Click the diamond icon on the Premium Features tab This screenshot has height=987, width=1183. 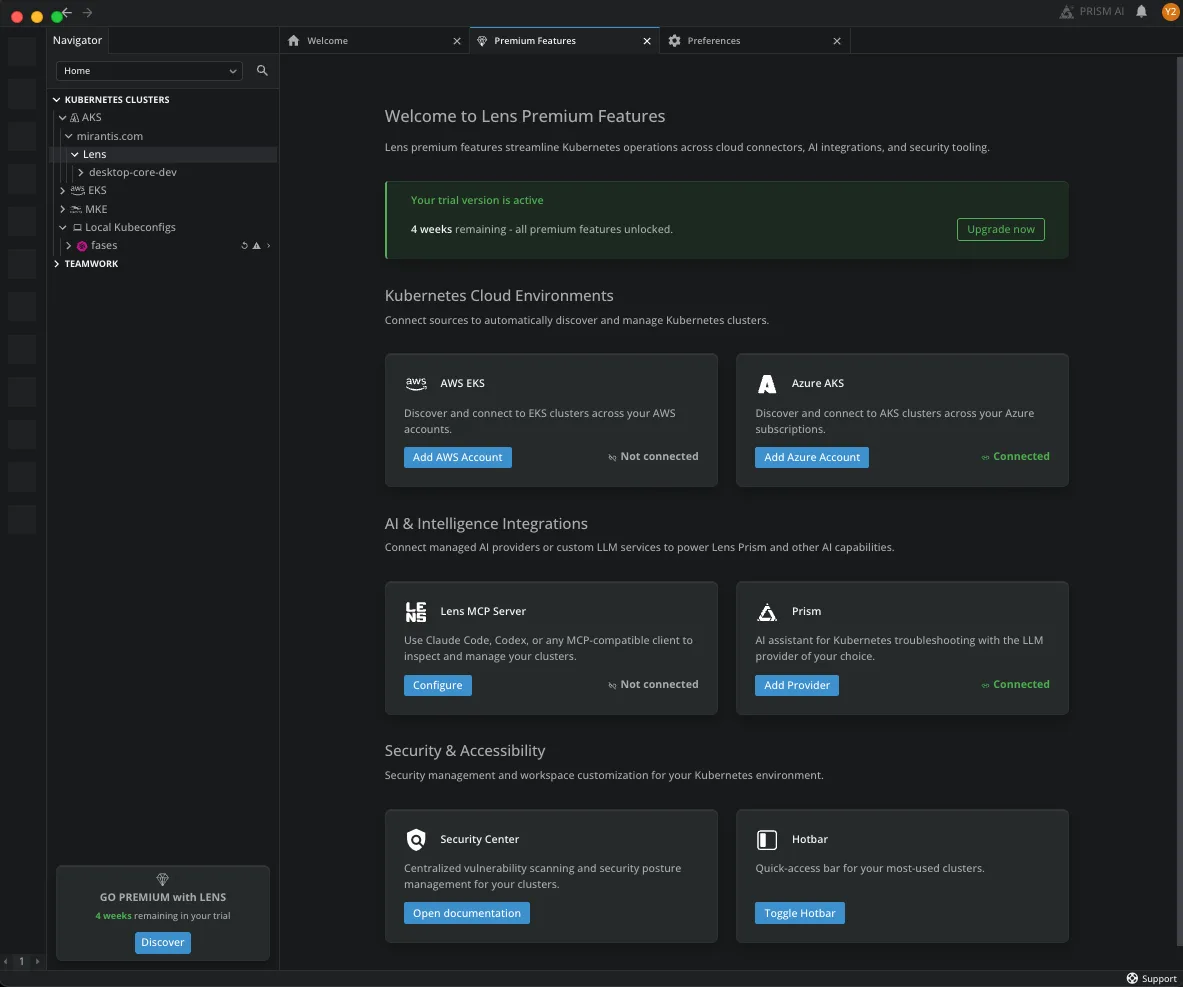pyautogui.click(x=482, y=41)
